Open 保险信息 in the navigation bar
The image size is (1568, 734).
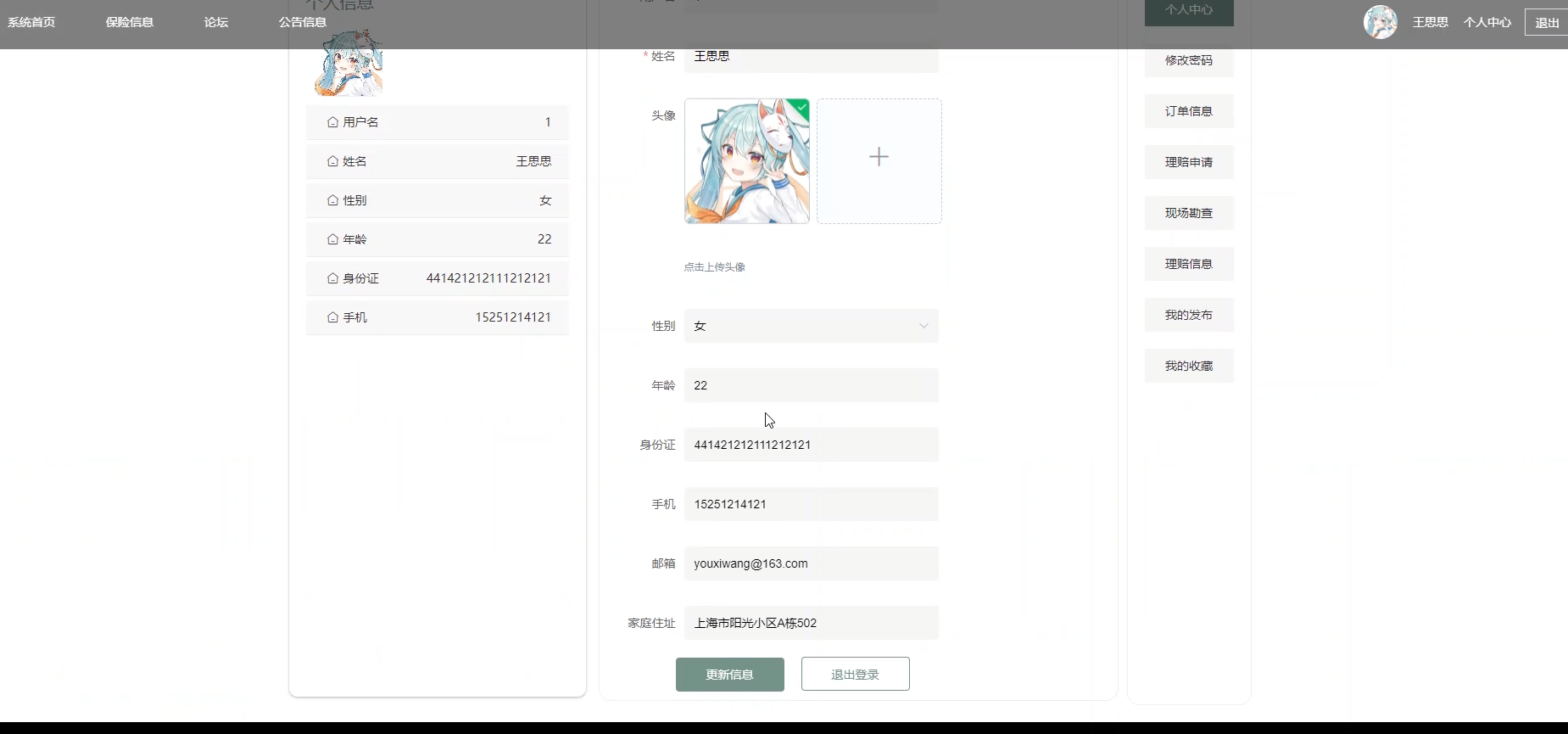(x=130, y=22)
